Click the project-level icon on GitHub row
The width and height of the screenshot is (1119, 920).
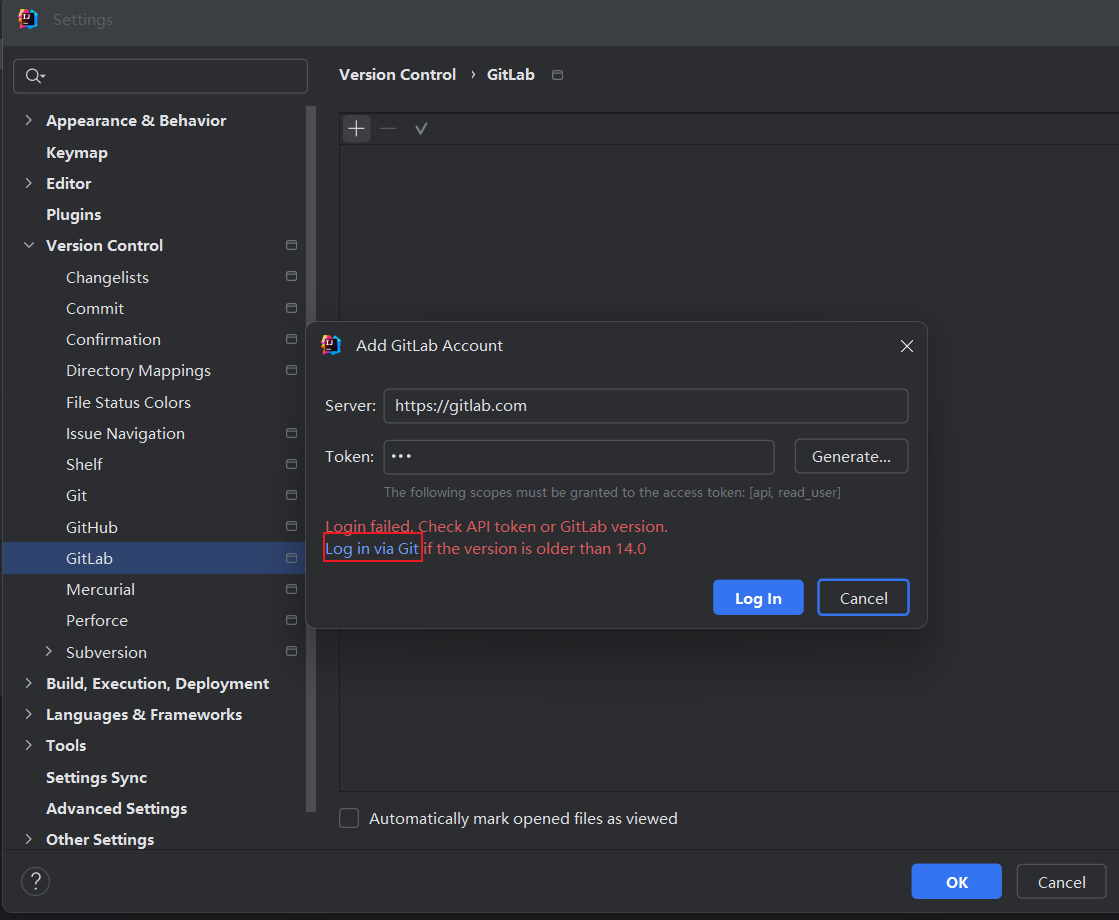click(x=291, y=526)
